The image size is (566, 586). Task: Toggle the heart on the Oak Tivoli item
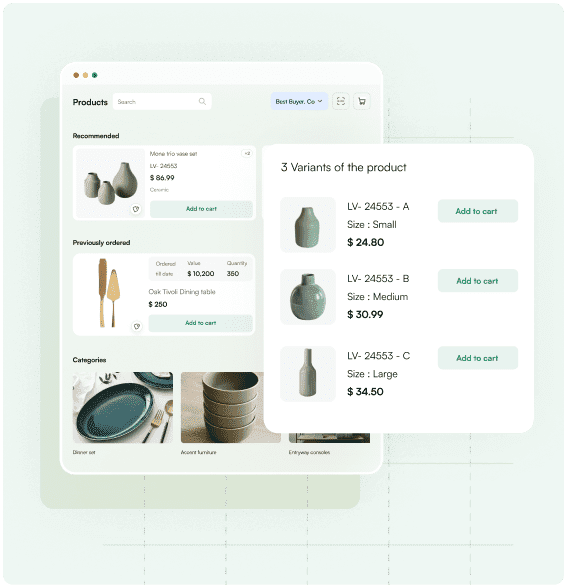click(137, 327)
